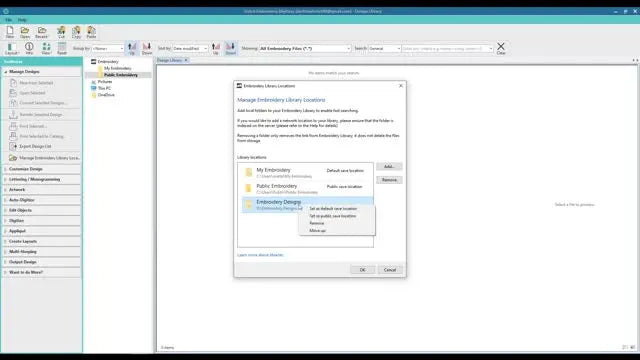The image size is (640, 360).
Task: Click the Sort by Down arrow icon
Action: (231, 49)
